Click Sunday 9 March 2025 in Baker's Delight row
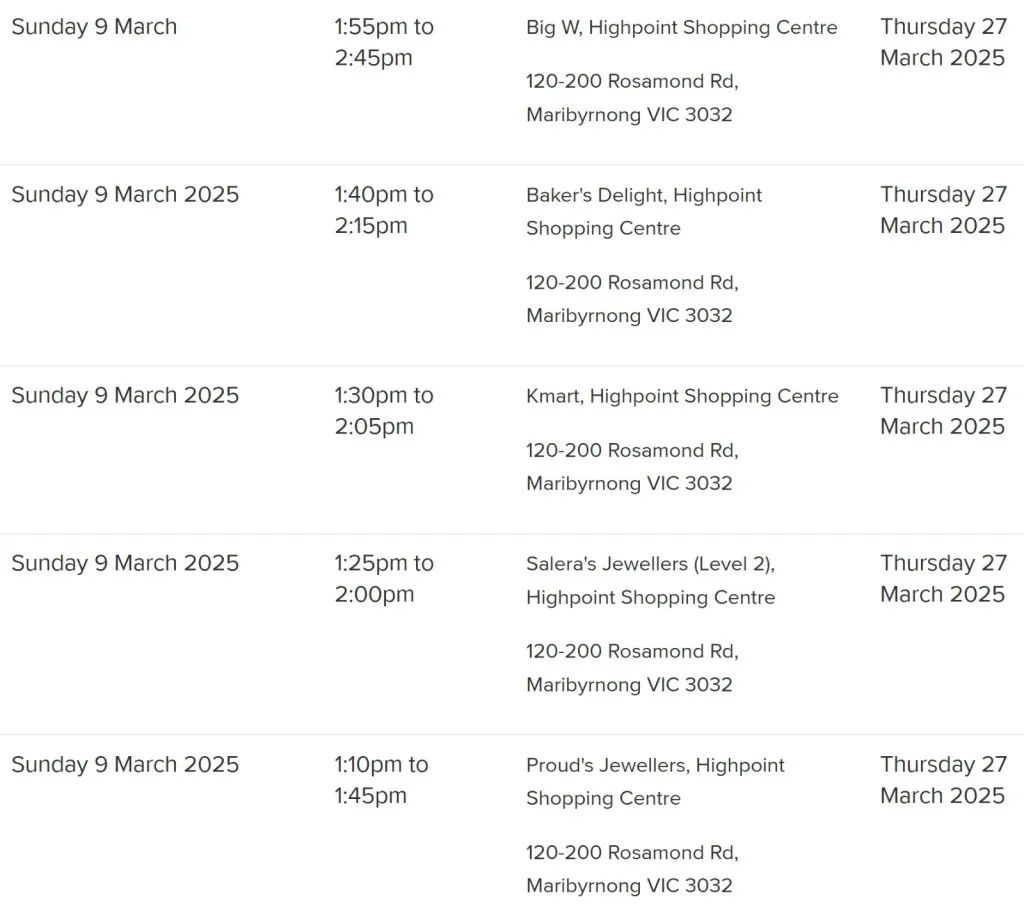 [125, 195]
